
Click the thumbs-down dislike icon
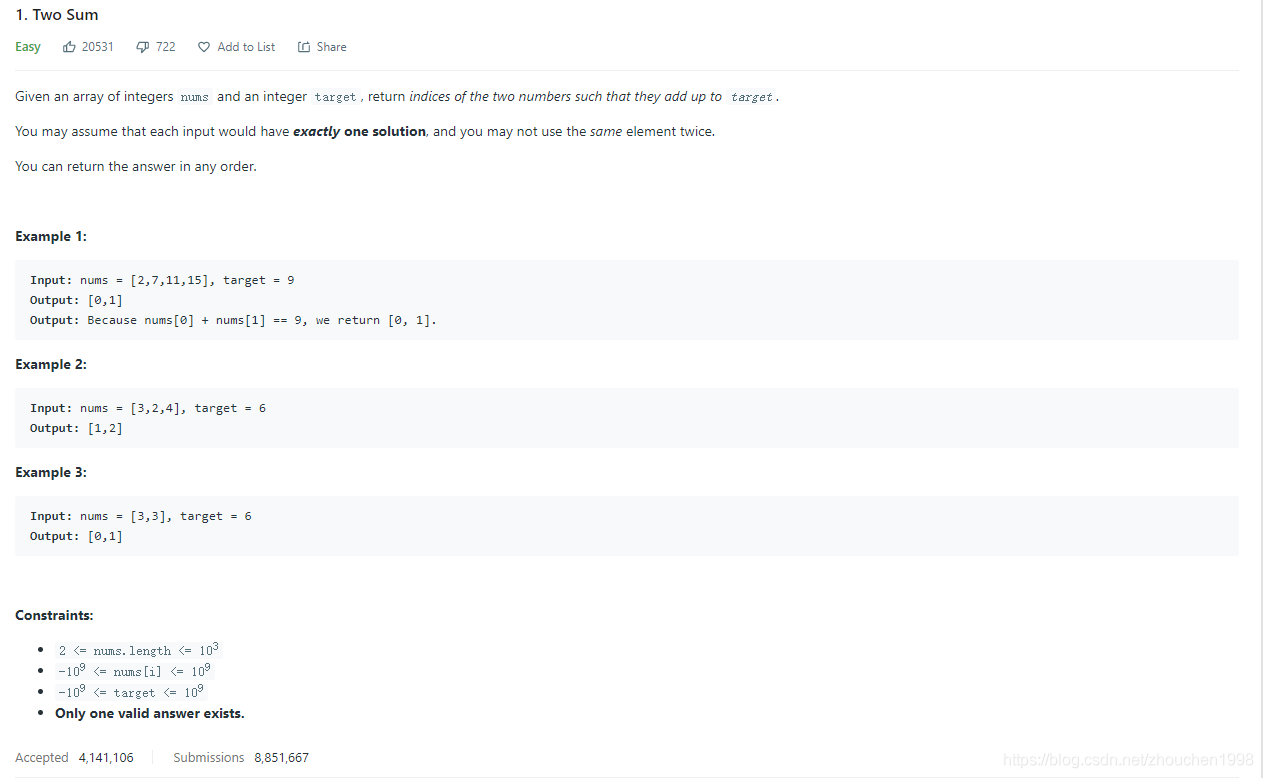(143, 47)
